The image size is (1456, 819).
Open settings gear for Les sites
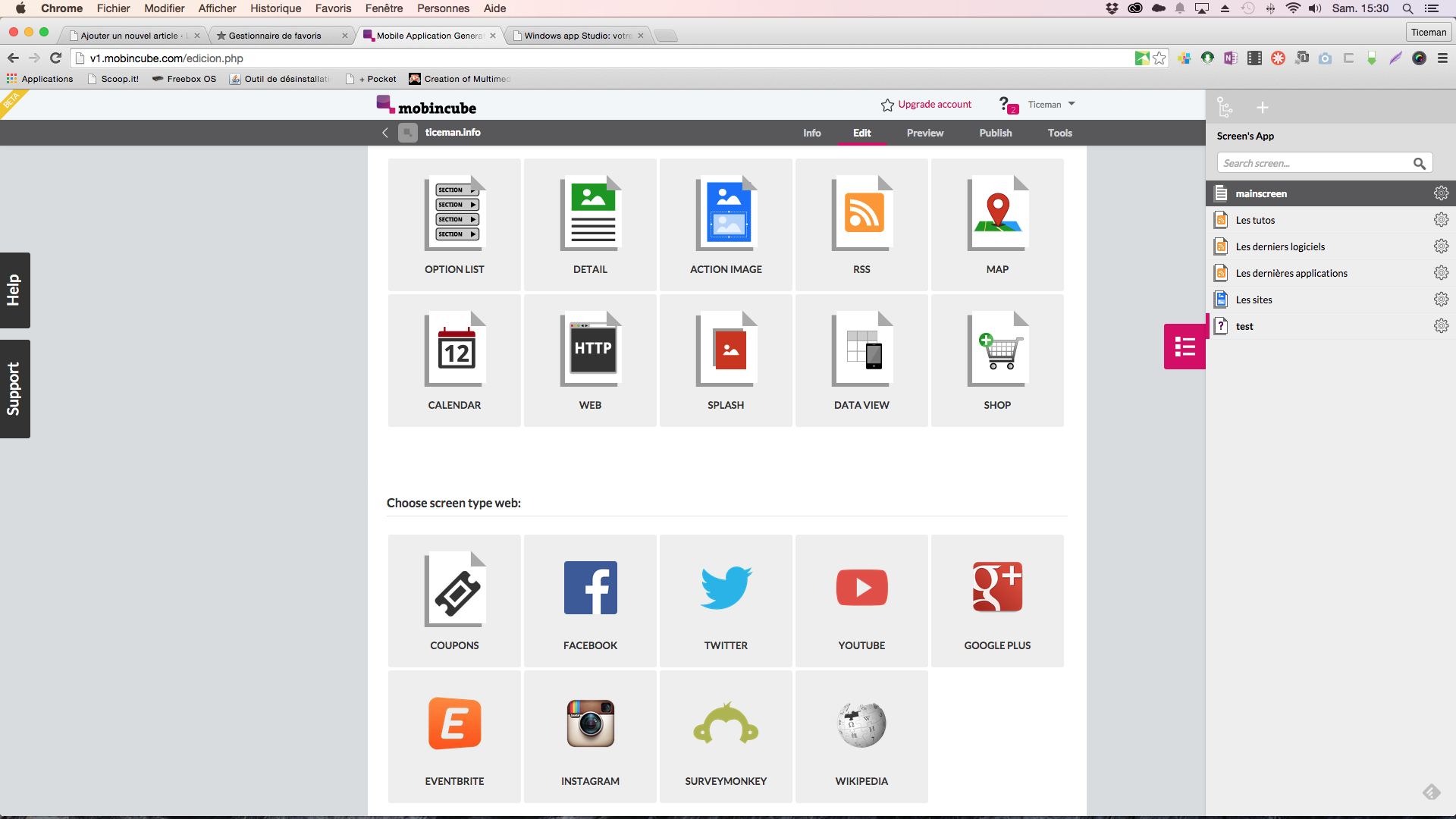click(1441, 300)
